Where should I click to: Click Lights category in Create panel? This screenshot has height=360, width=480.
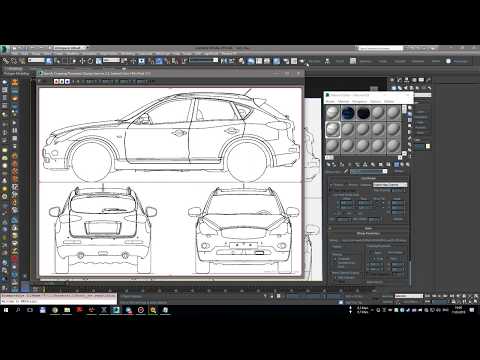[406, 88]
